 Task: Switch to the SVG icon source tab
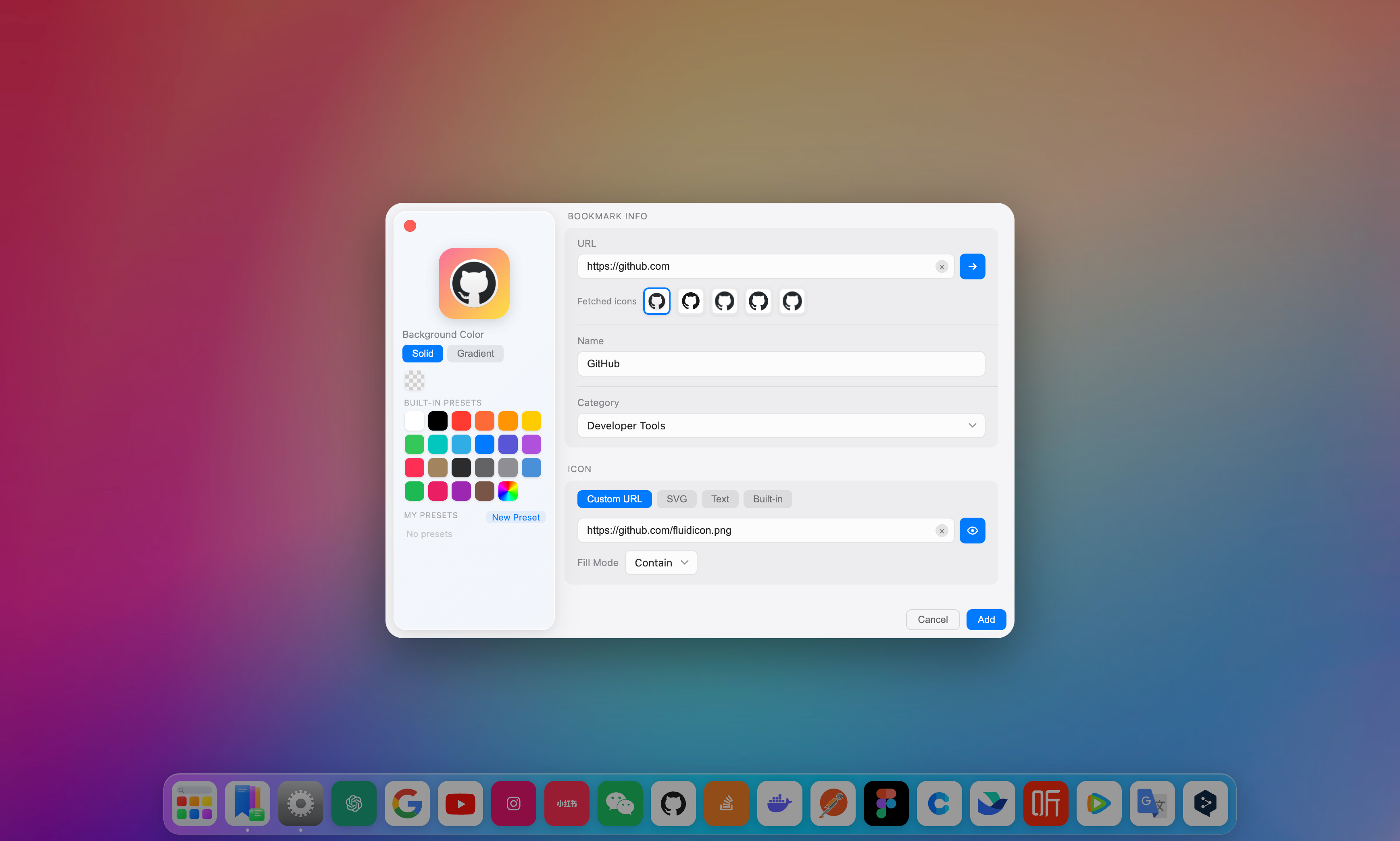pyautogui.click(x=676, y=499)
